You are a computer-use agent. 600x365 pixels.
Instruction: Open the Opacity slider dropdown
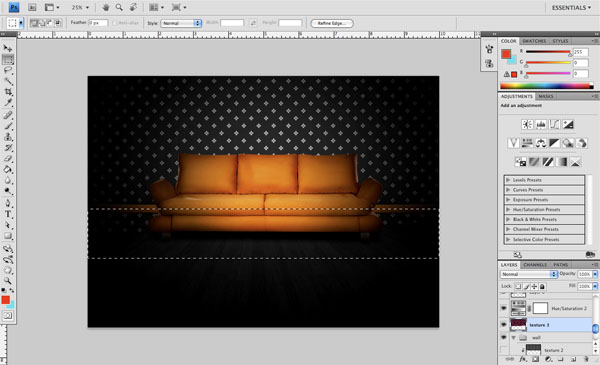coord(595,274)
